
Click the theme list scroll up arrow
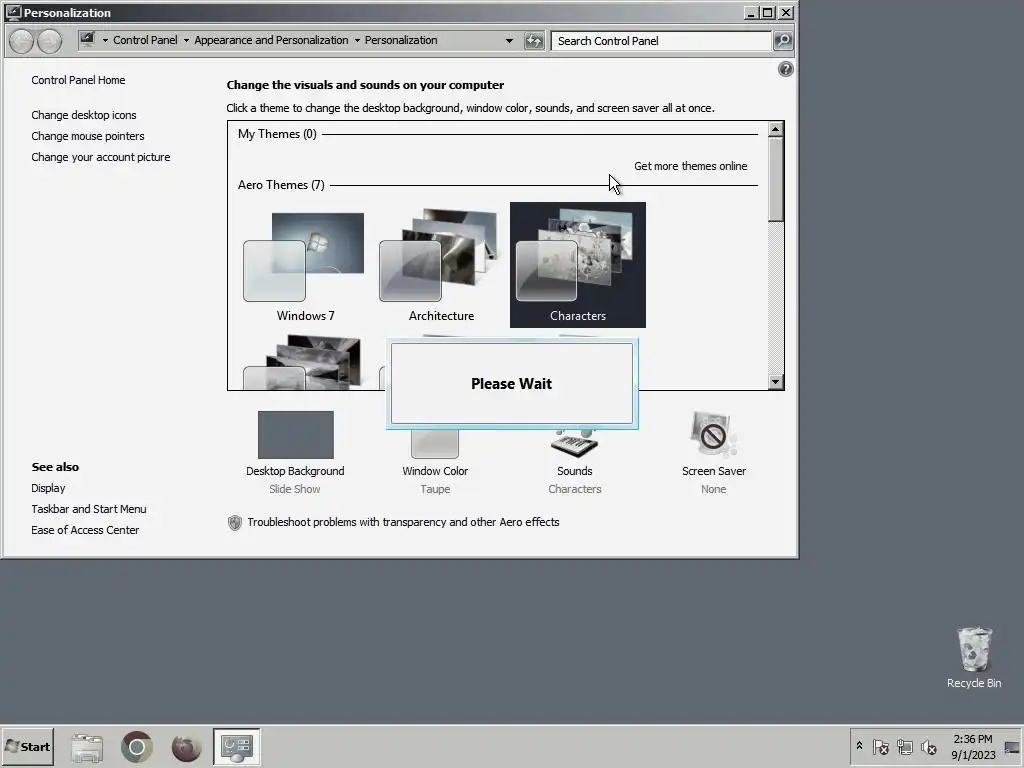[x=776, y=129]
